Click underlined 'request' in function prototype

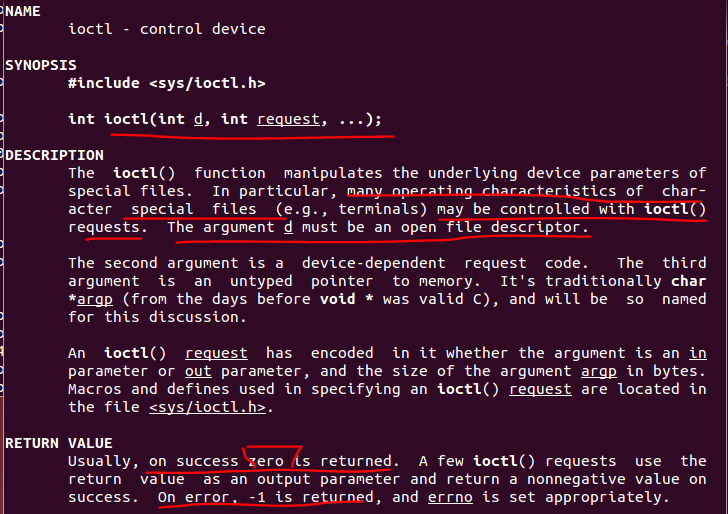(288, 119)
